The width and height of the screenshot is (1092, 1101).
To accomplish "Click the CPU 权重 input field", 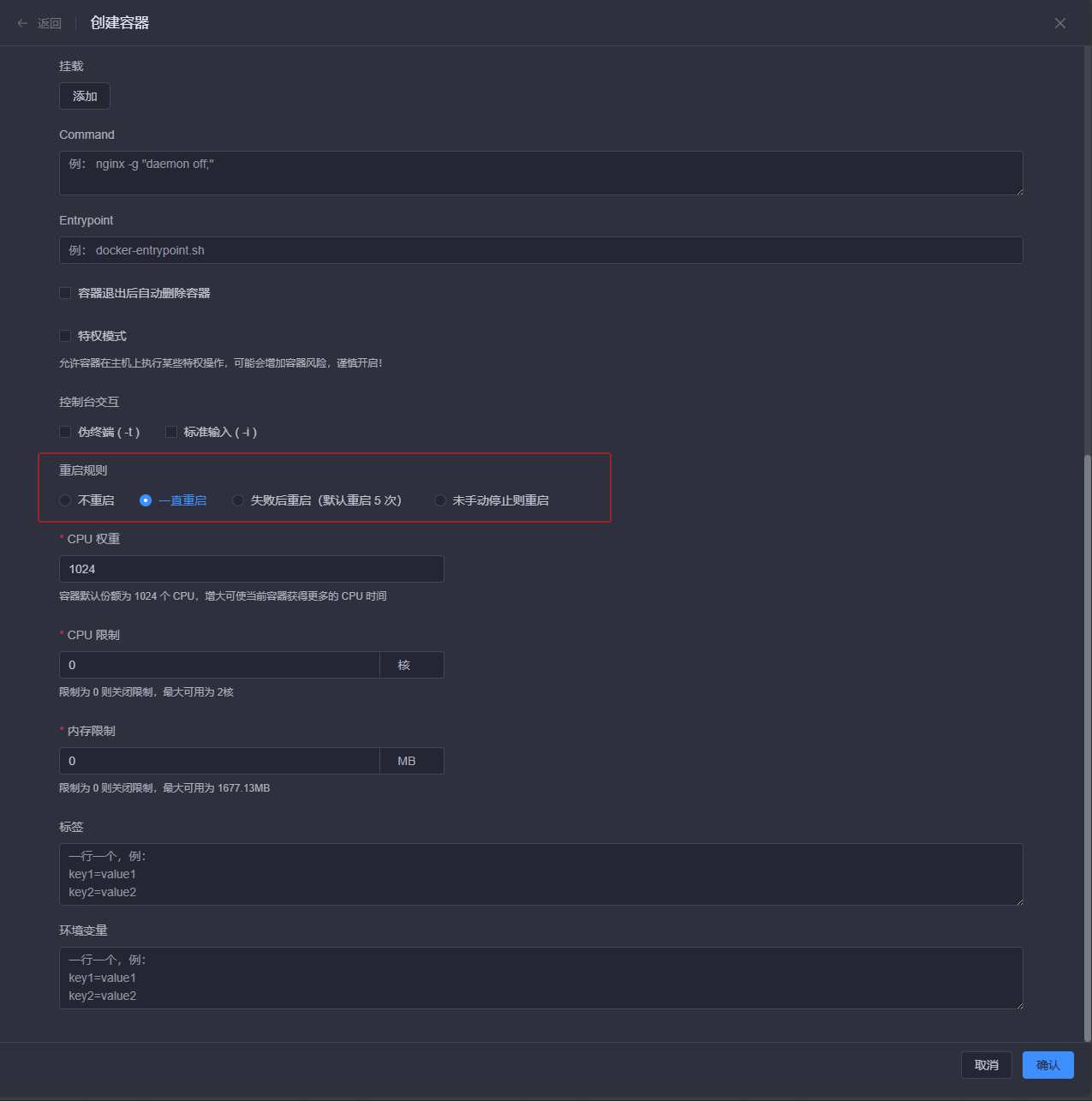I will [x=251, y=569].
